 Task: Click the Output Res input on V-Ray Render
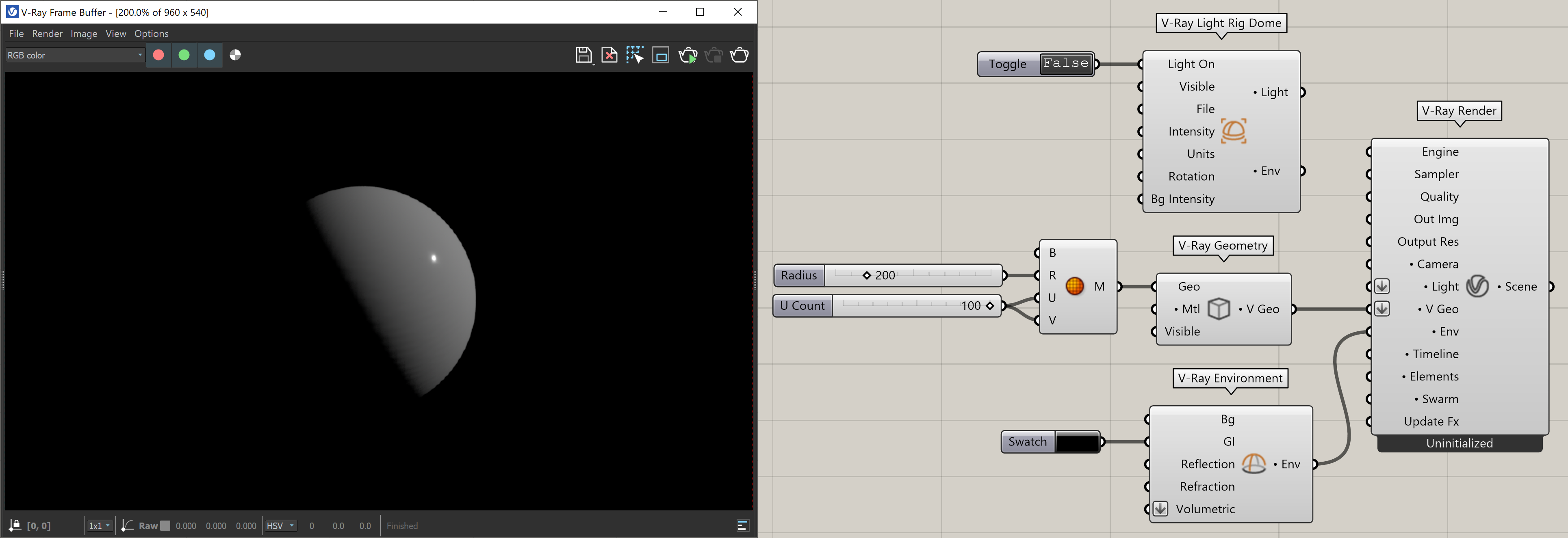coord(1428,242)
